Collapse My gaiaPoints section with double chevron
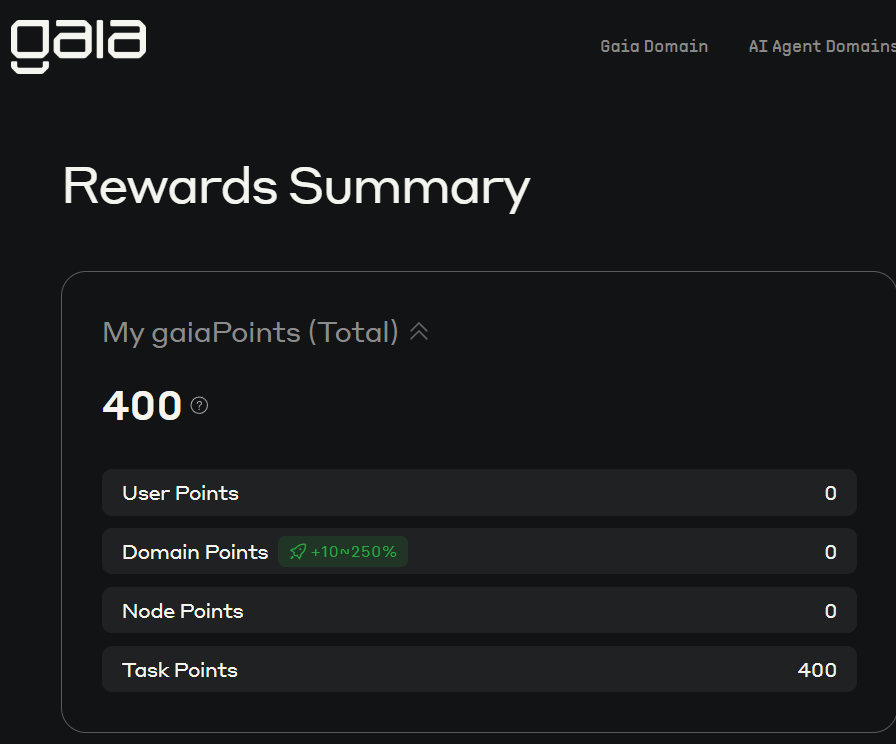896x744 pixels. [x=419, y=332]
